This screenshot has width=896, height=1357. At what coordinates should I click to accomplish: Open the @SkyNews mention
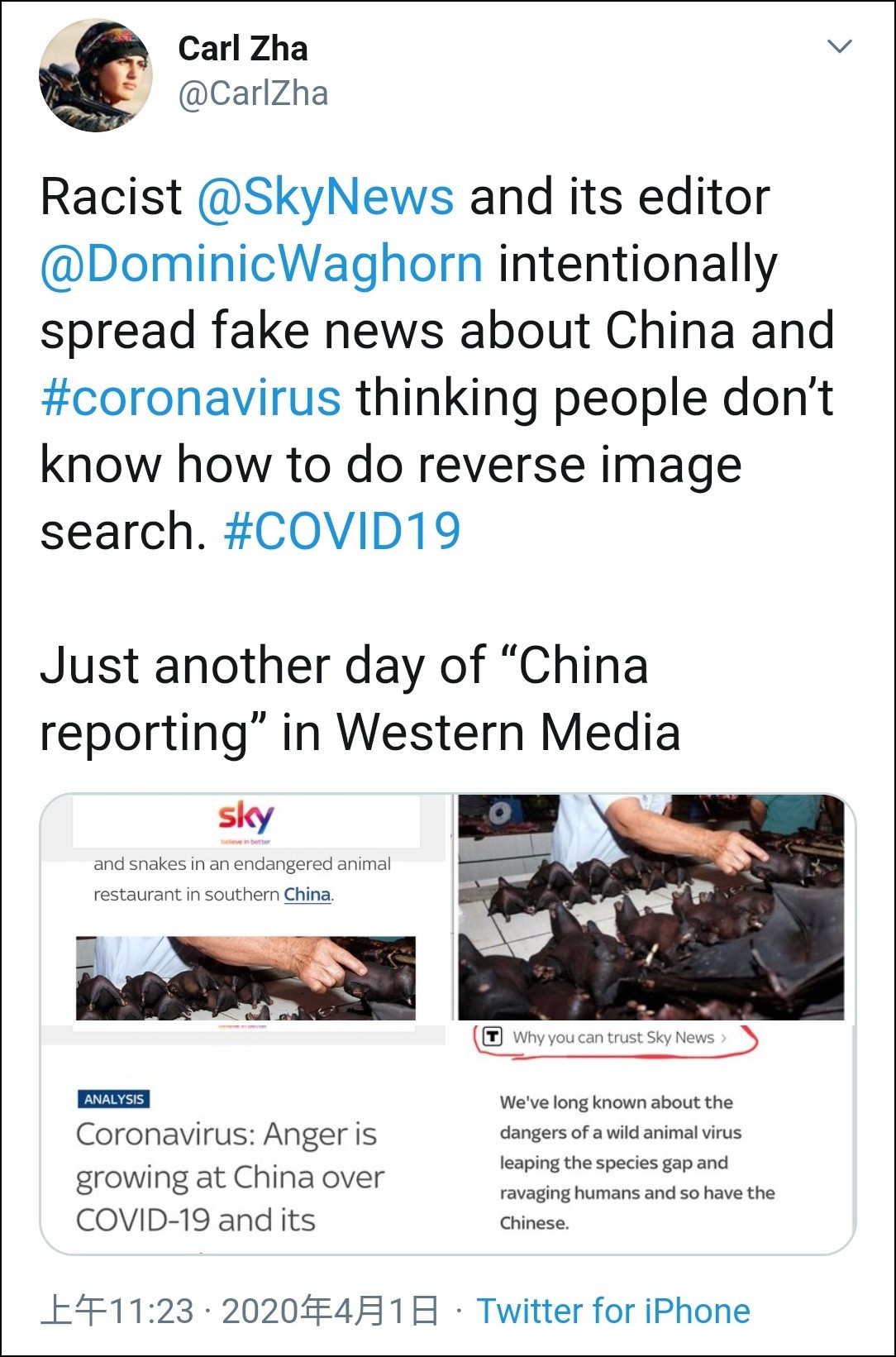(326, 198)
